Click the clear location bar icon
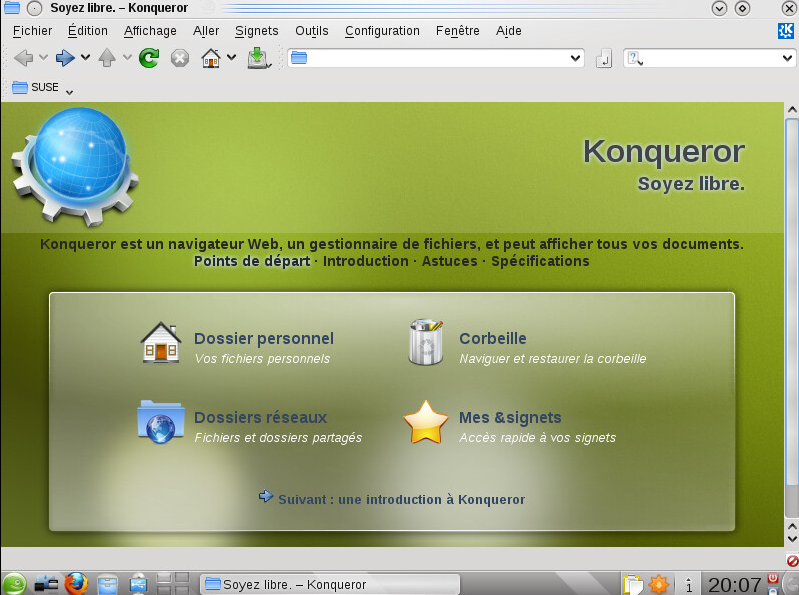Image resolution: width=799 pixels, height=595 pixels. click(604, 59)
